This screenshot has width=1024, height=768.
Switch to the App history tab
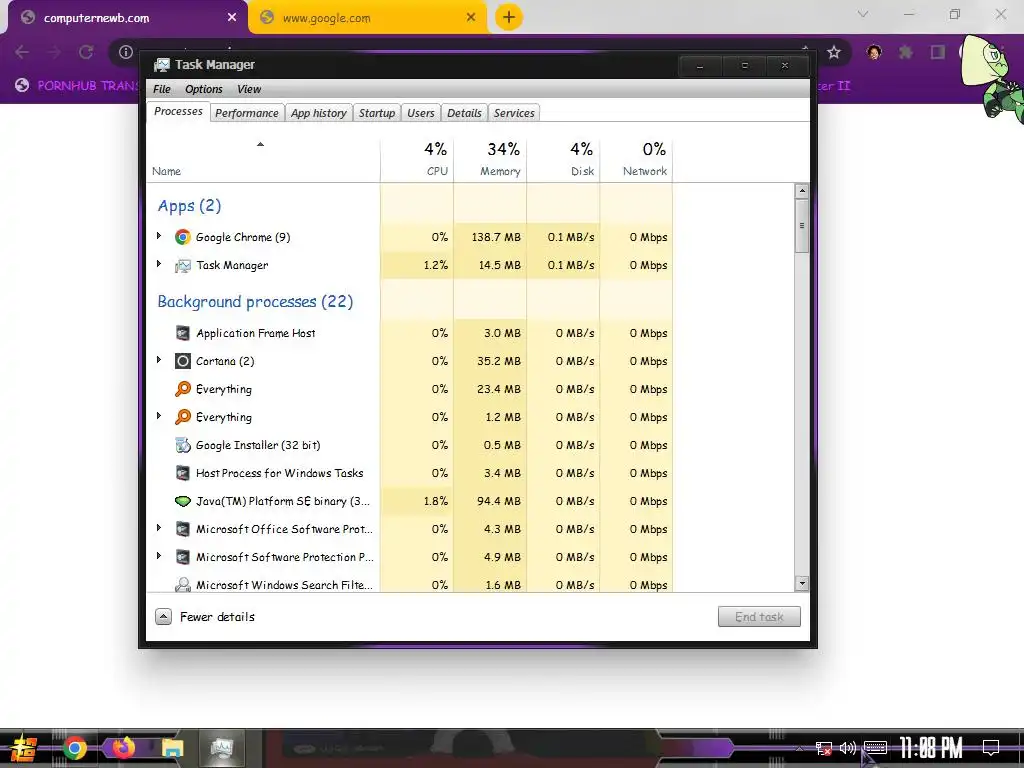(319, 113)
